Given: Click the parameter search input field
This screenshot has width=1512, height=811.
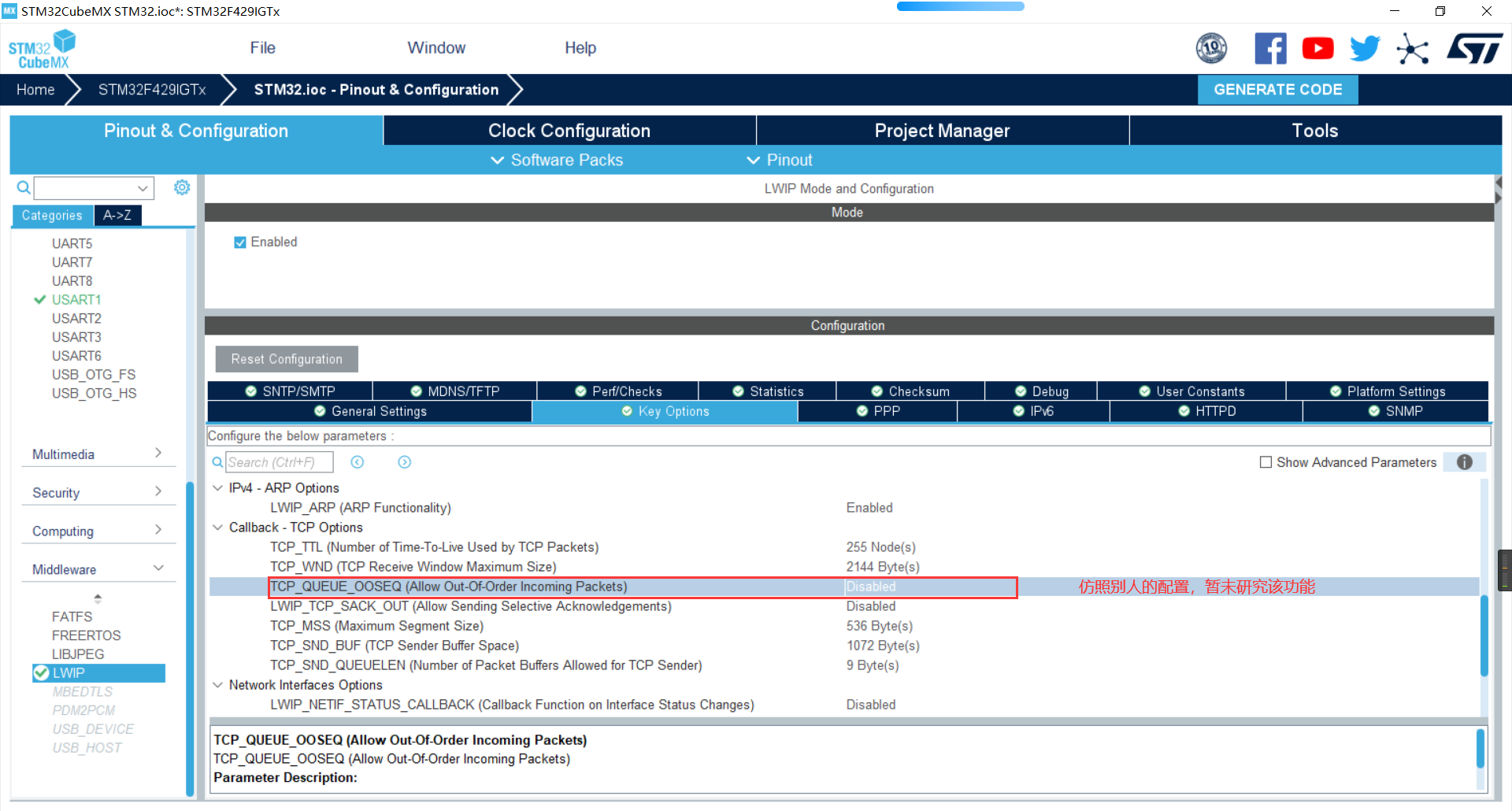Looking at the screenshot, I should (x=280, y=462).
